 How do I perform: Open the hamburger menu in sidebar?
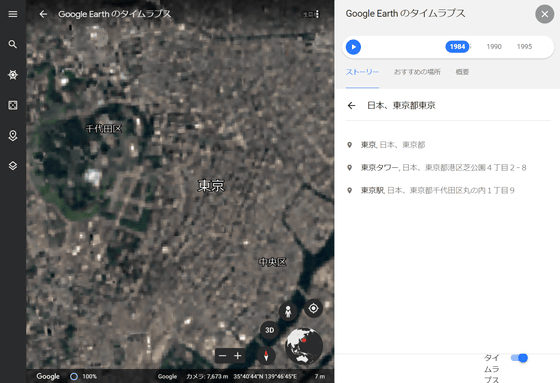13,14
